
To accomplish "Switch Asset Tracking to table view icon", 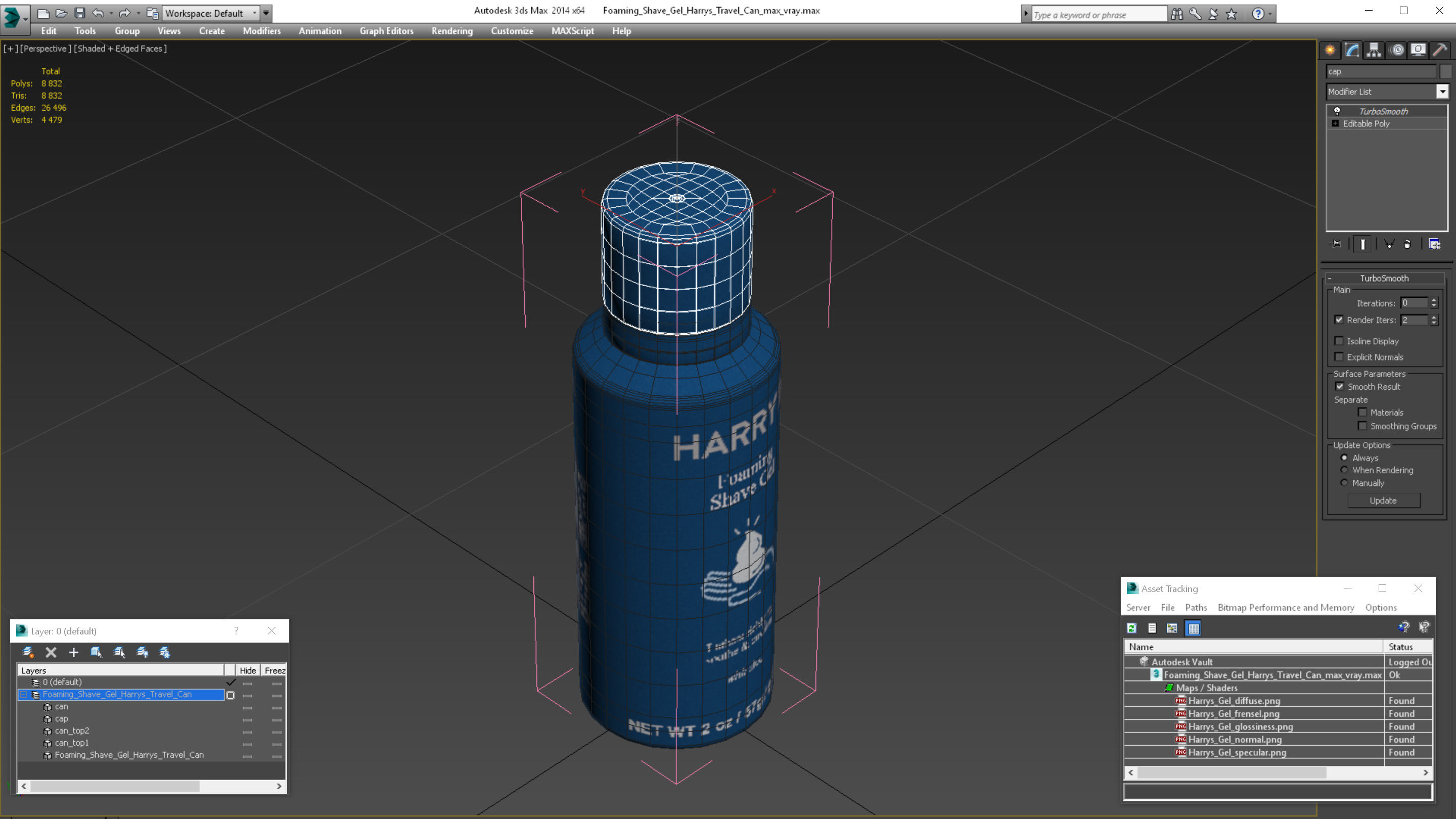I will coord(1193,628).
